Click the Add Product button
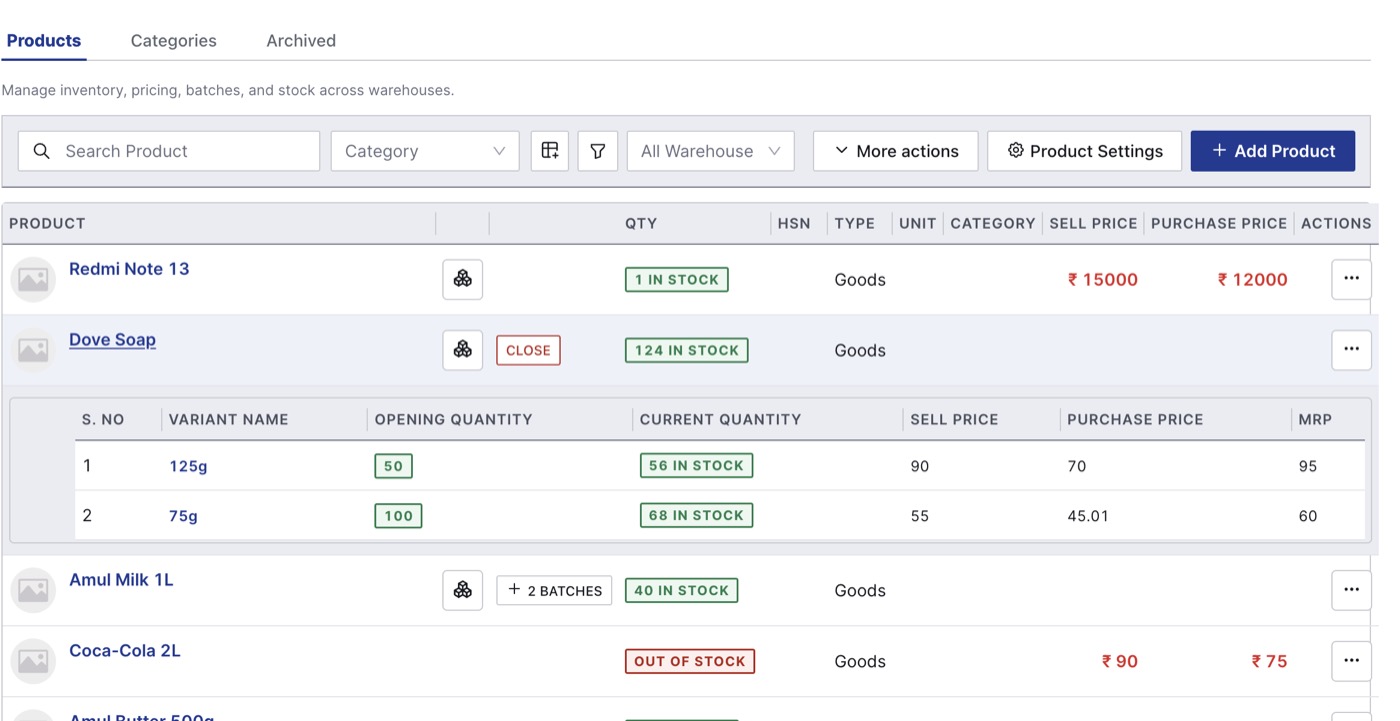The height and width of the screenshot is (721, 1400). (1273, 151)
